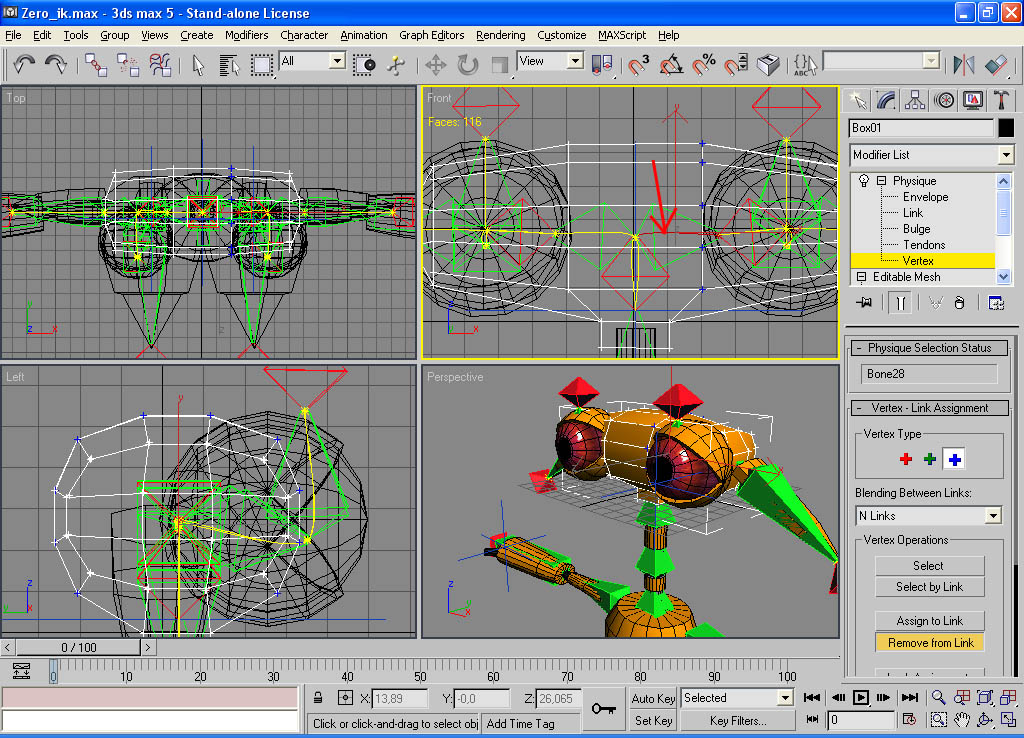The width and height of the screenshot is (1024, 738).
Task: Click the Assign to Link button
Action: pos(929,621)
